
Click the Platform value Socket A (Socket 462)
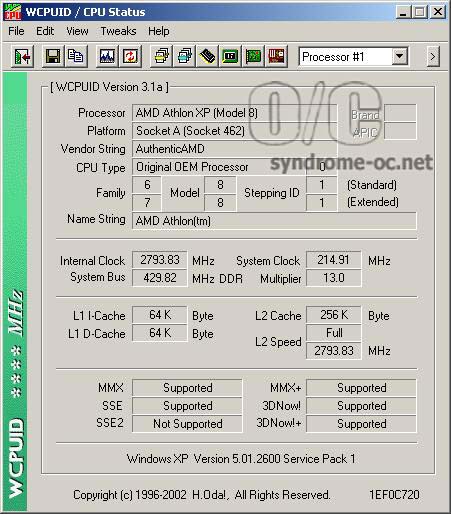click(x=235, y=131)
